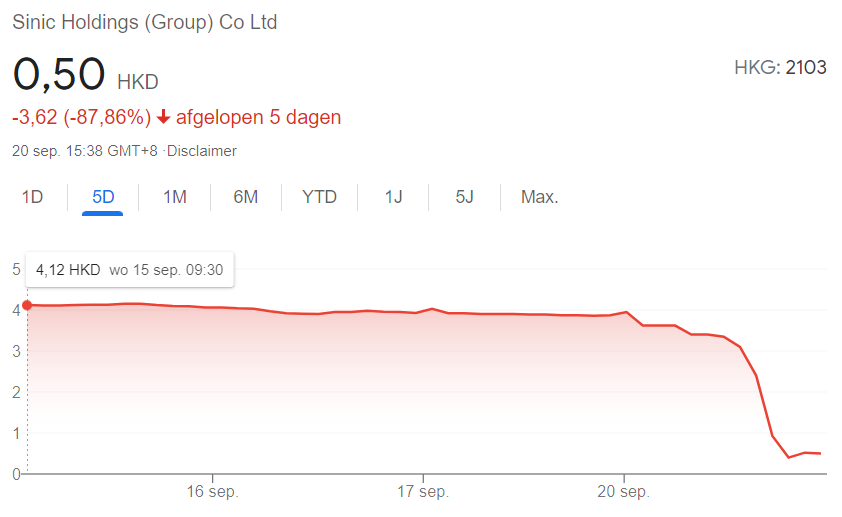
Task: Open the Disclaimer link
Action: pyautogui.click(x=203, y=151)
